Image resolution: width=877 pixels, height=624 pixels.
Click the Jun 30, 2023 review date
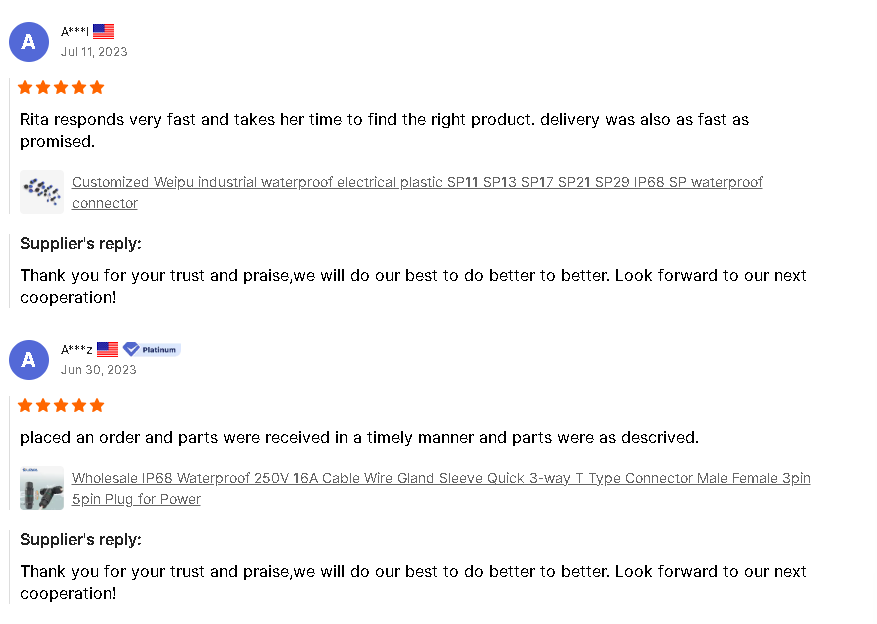(98, 370)
